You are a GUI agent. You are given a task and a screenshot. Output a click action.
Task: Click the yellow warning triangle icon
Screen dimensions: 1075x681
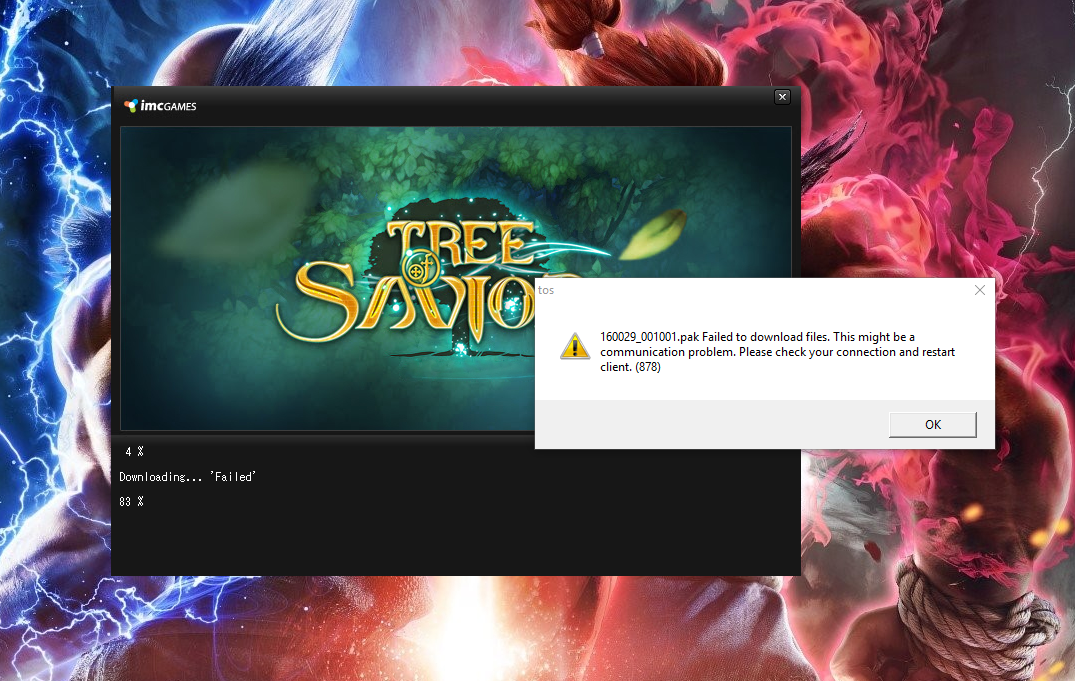pyautogui.click(x=574, y=346)
